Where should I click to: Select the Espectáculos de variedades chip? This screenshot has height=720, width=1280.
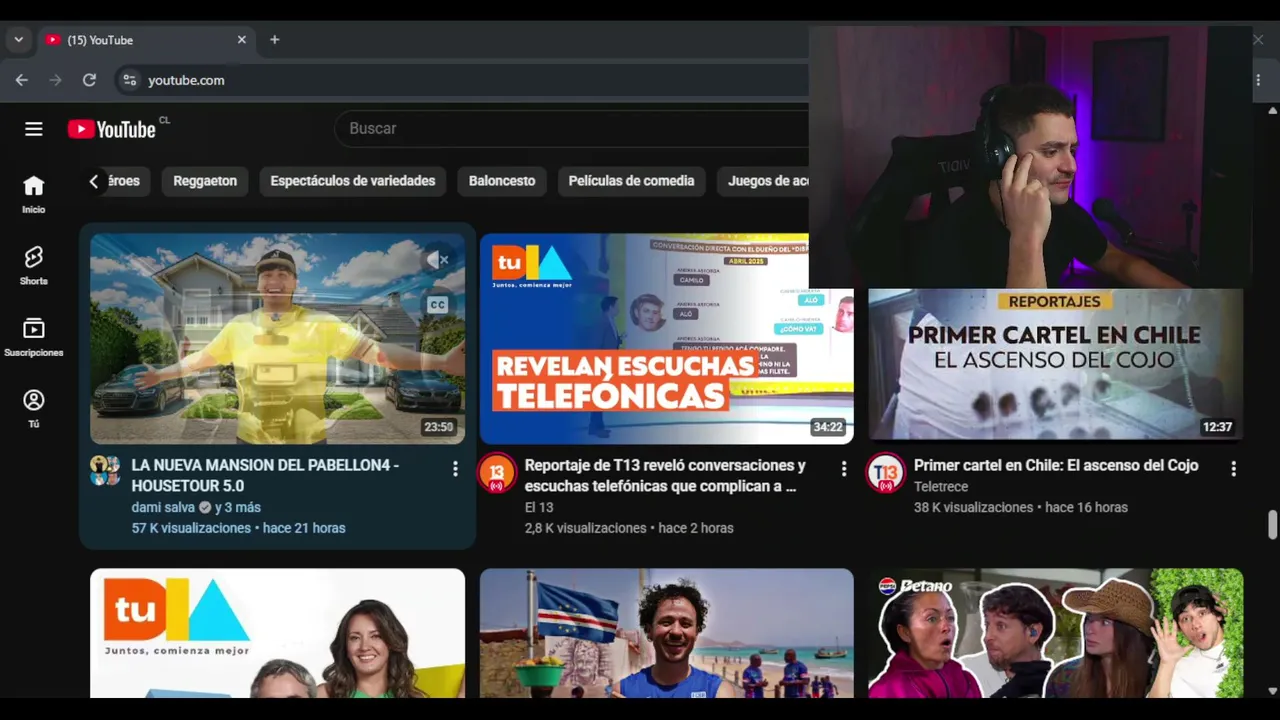click(x=353, y=181)
